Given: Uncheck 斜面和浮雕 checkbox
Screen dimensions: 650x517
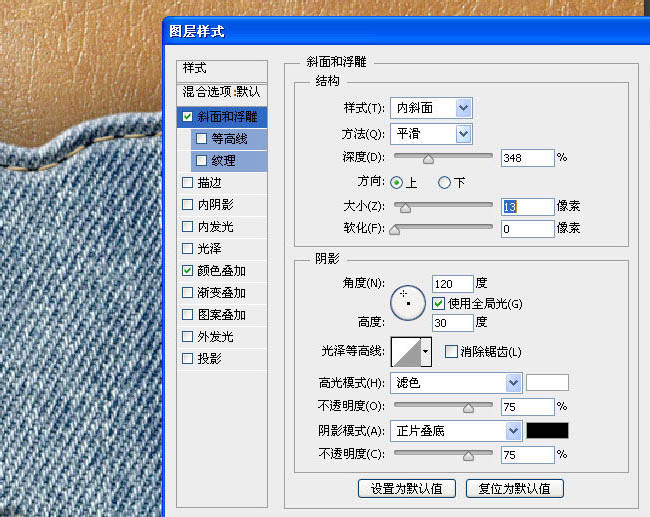Looking at the screenshot, I should click(x=187, y=117).
